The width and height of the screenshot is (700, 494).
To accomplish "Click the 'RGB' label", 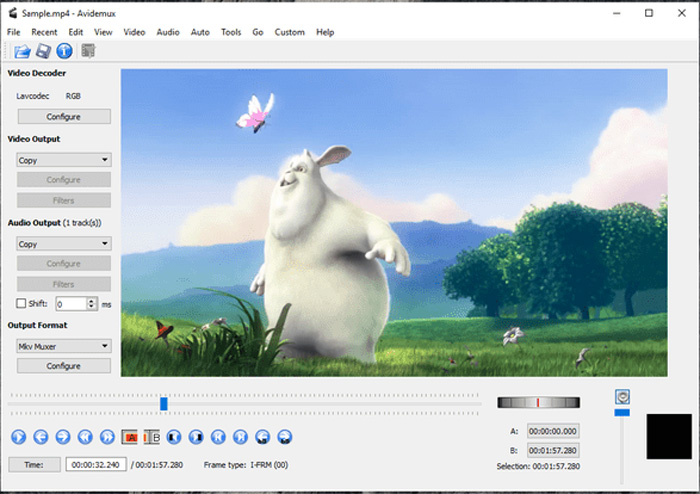I will click(73, 96).
